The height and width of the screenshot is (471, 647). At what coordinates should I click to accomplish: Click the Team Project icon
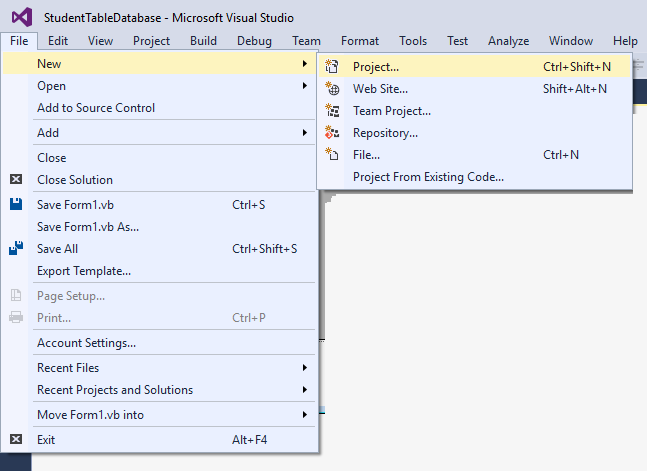point(334,111)
